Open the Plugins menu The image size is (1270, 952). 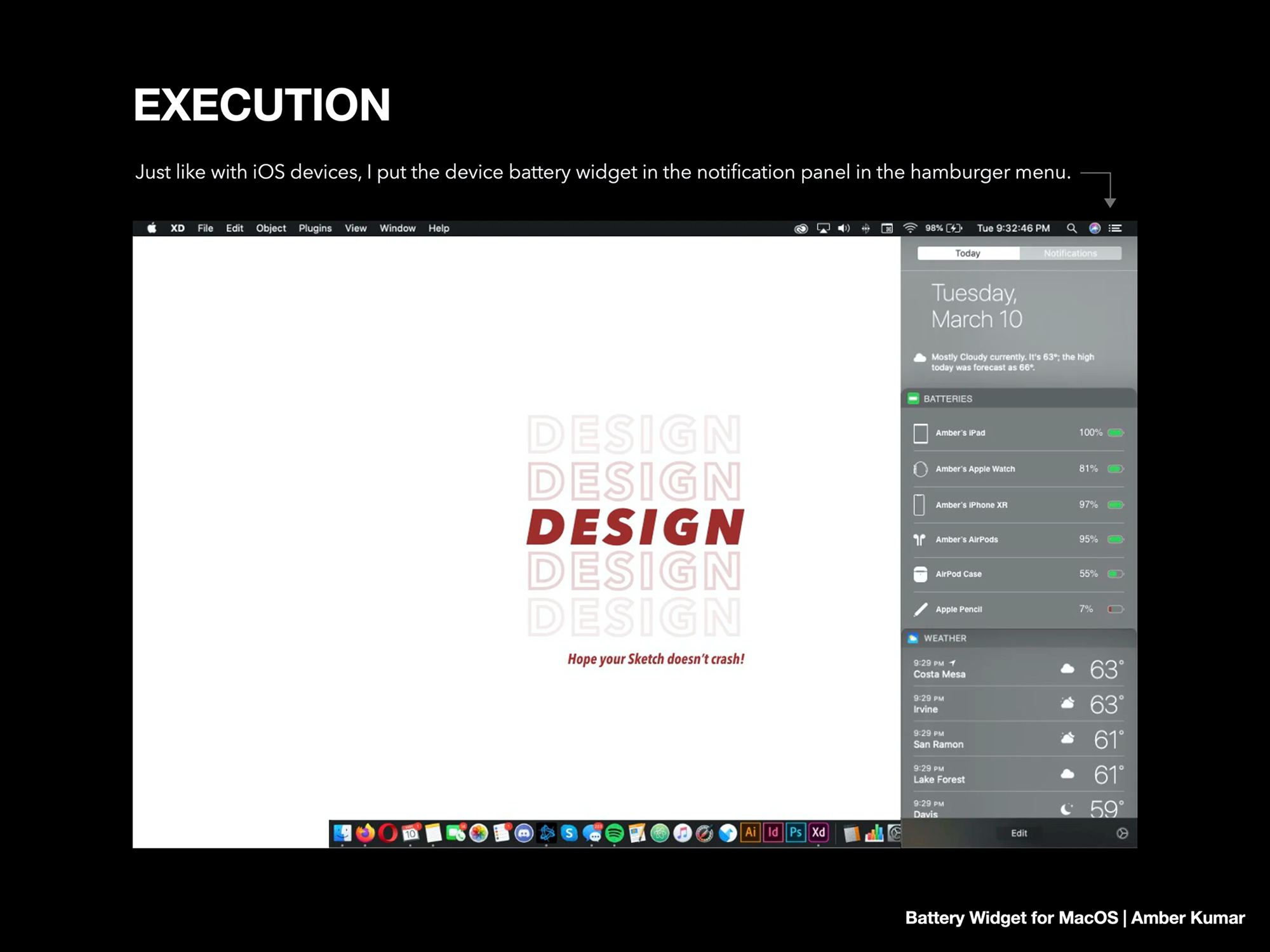point(315,228)
